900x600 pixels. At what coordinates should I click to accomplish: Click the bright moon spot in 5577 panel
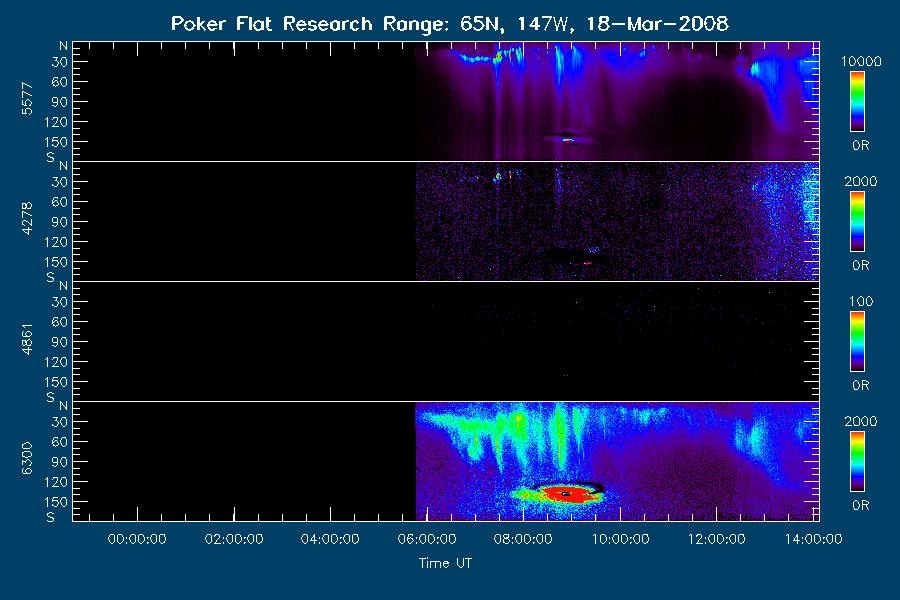[x=568, y=140]
